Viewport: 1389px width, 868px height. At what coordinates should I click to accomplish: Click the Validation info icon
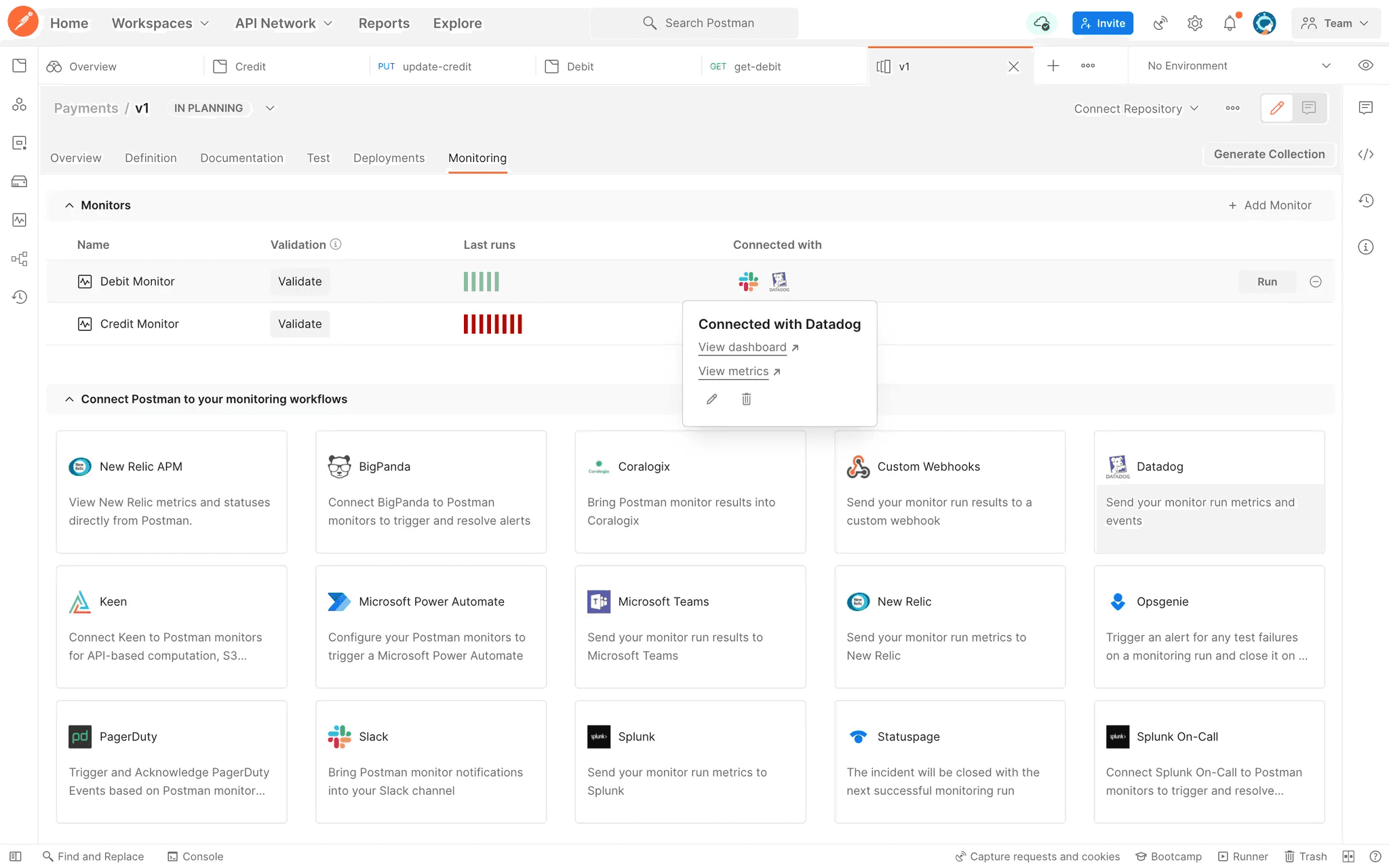tap(336, 244)
